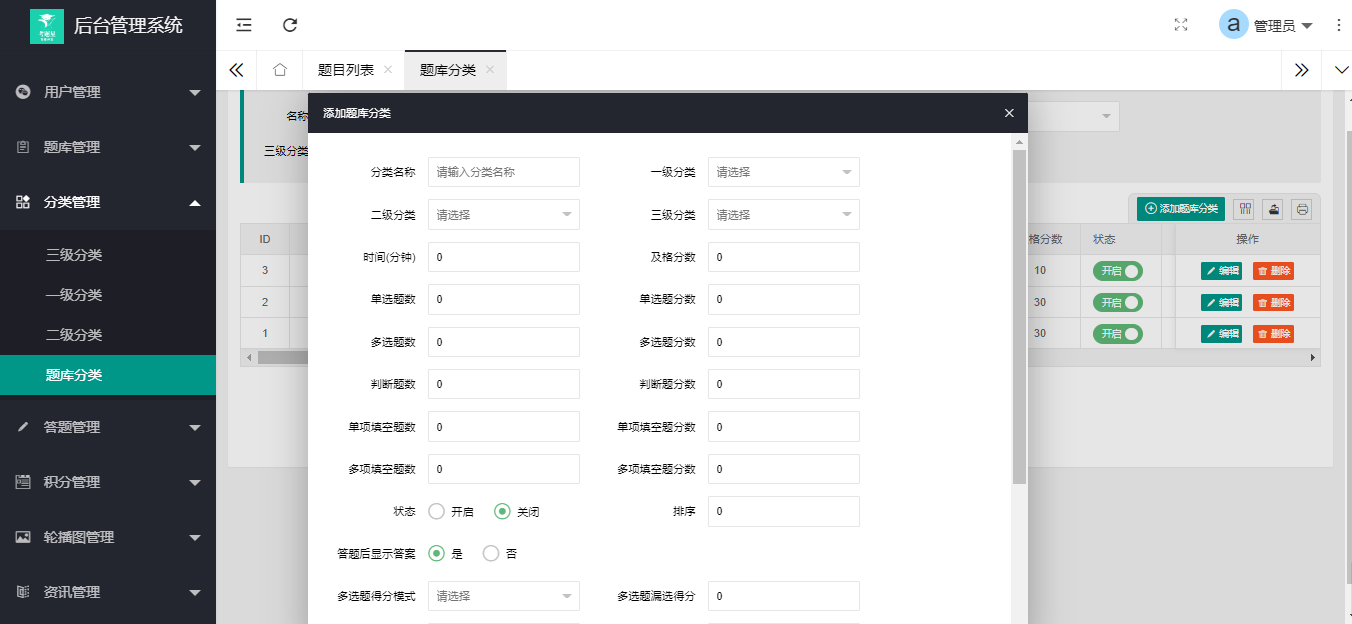The width and height of the screenshot is (1352, 624).
Task: Select 是 for 答题后显示答案
Action: (436, 553)
